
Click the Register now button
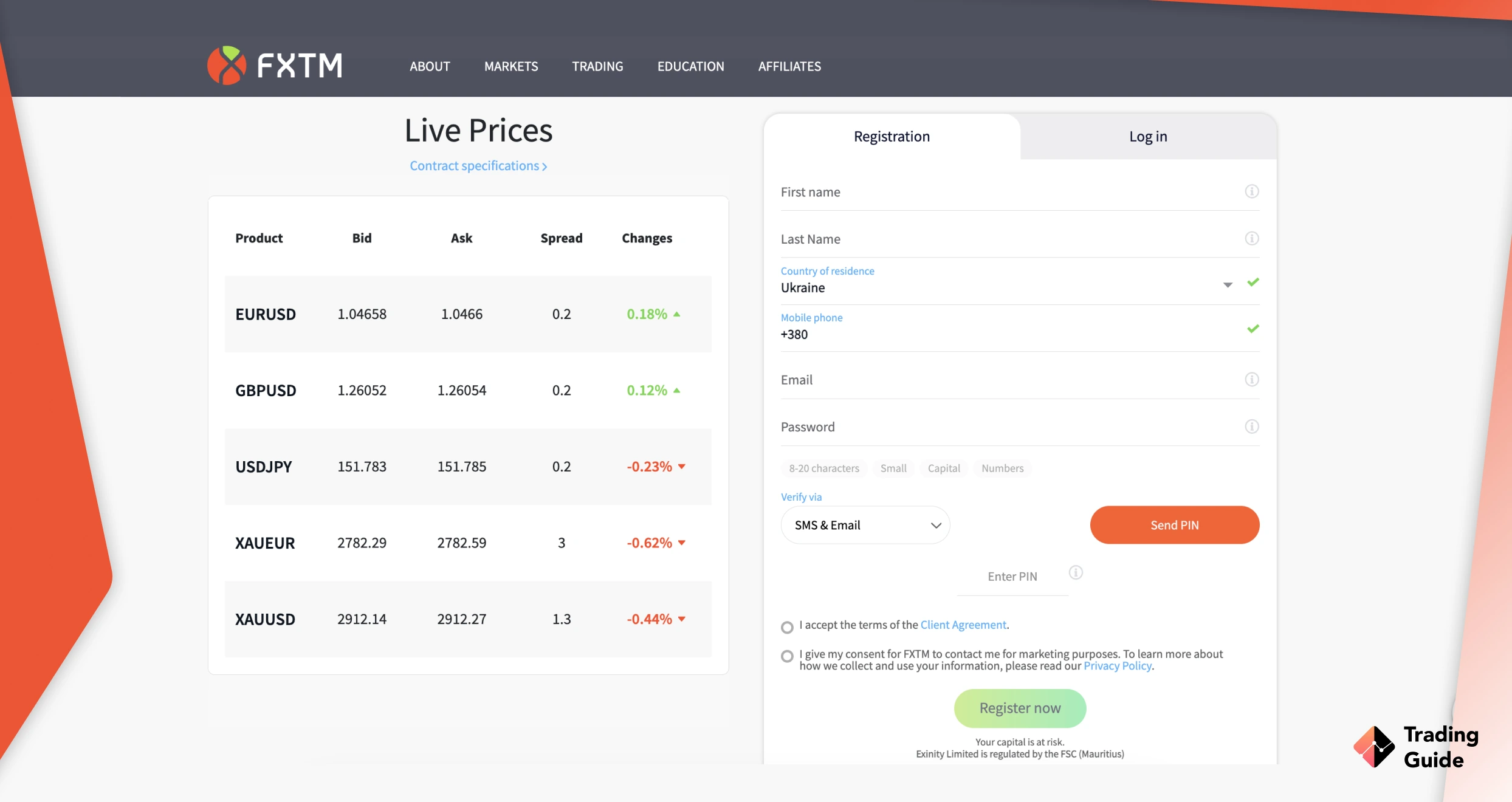point(1020,708)
